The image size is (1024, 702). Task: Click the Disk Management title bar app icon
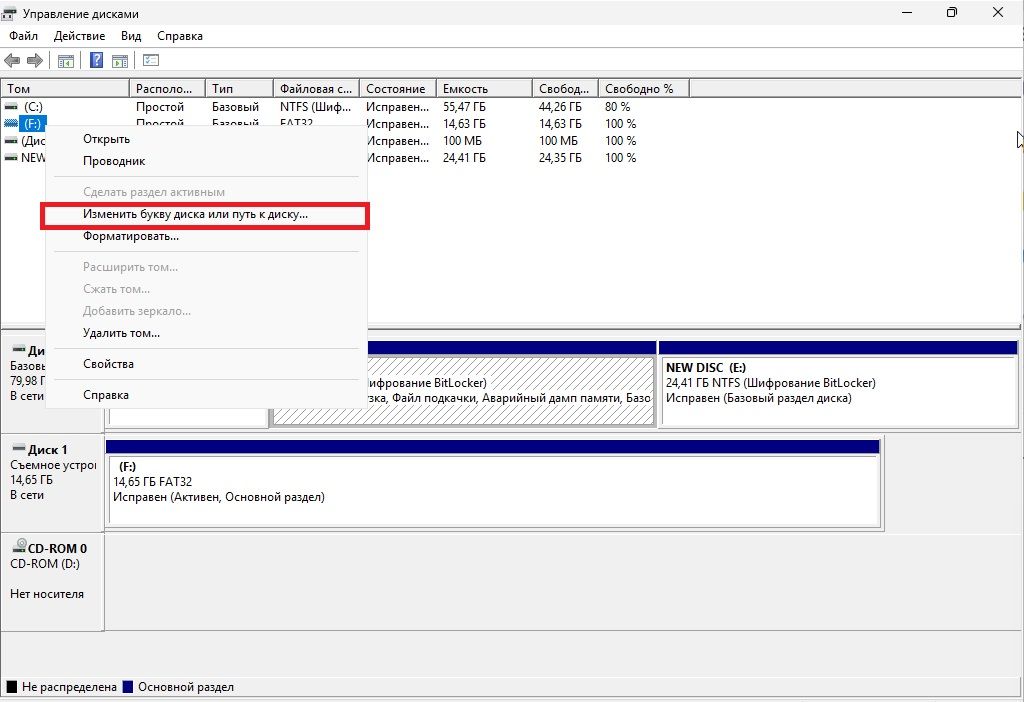[x=9, y=13]
